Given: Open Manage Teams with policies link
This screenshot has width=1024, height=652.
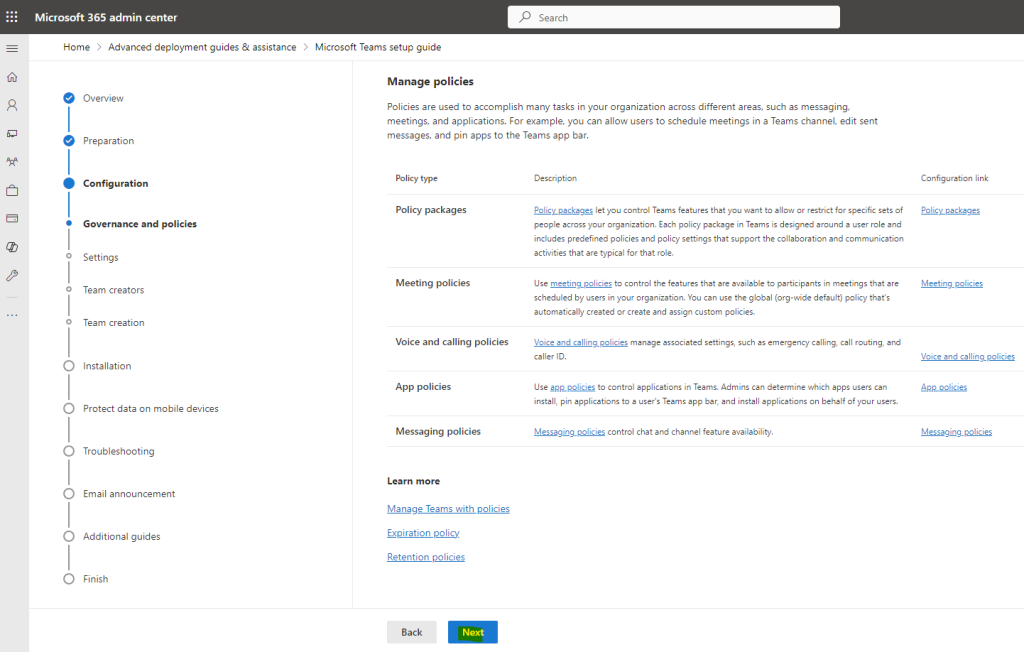Looking at the screenshot, I should [x=448, y=509].
